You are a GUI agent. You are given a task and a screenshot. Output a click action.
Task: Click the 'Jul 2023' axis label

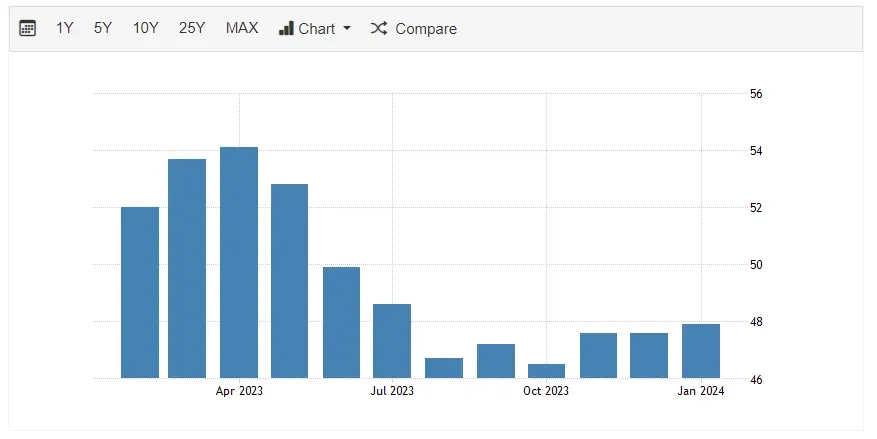tap(392, 391)
